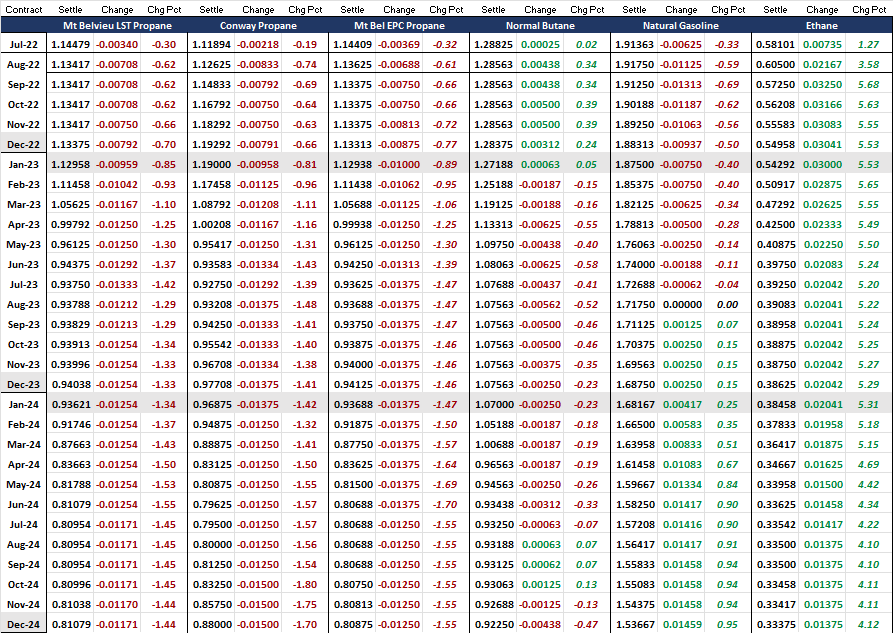Image resolution: width=893 pixels, height=633 pixels.
Task: Select Dec-22 Normal Butane settle 1.28375
Action: (x=493, y=145)
